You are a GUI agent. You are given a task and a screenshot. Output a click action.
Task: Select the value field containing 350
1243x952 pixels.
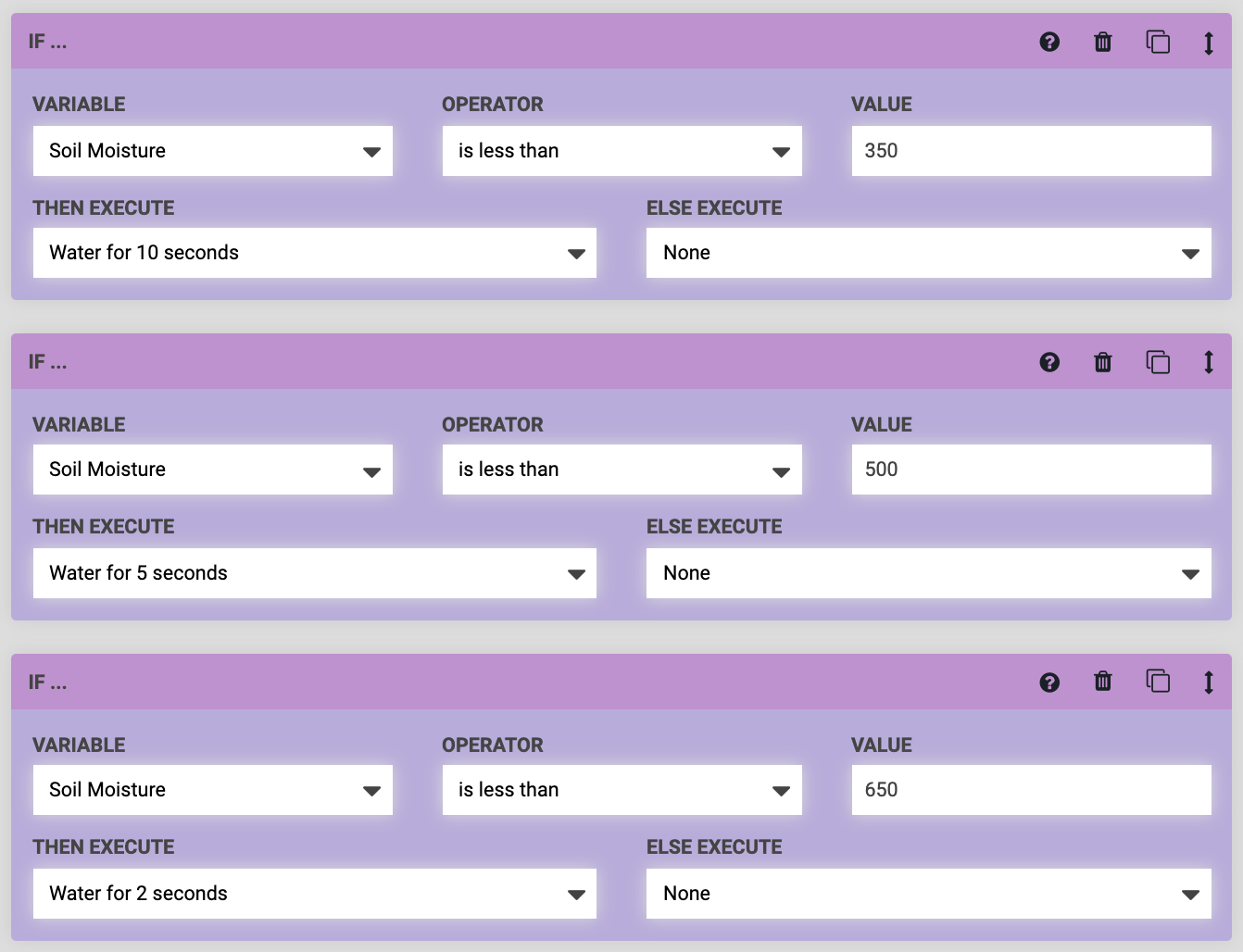(1031, 150)
